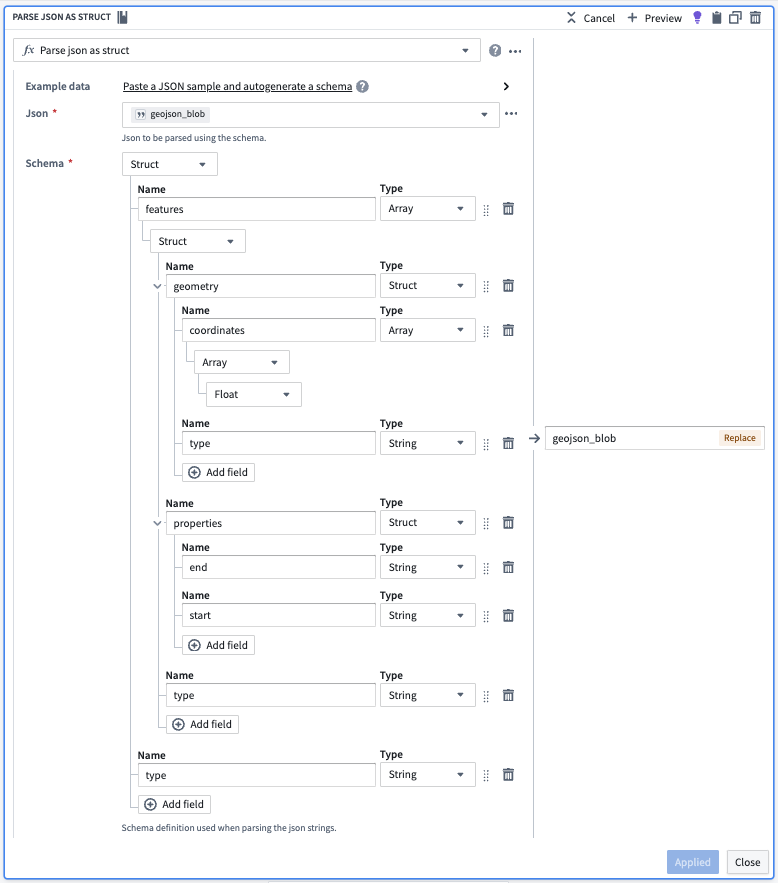Collapse the properties struct

click(x=157, y=524)
